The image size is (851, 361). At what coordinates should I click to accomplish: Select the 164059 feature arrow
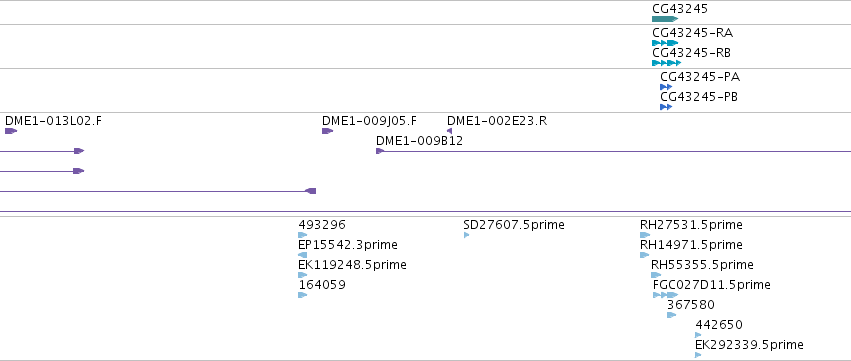pyautogui.click(x=303, y=295)
